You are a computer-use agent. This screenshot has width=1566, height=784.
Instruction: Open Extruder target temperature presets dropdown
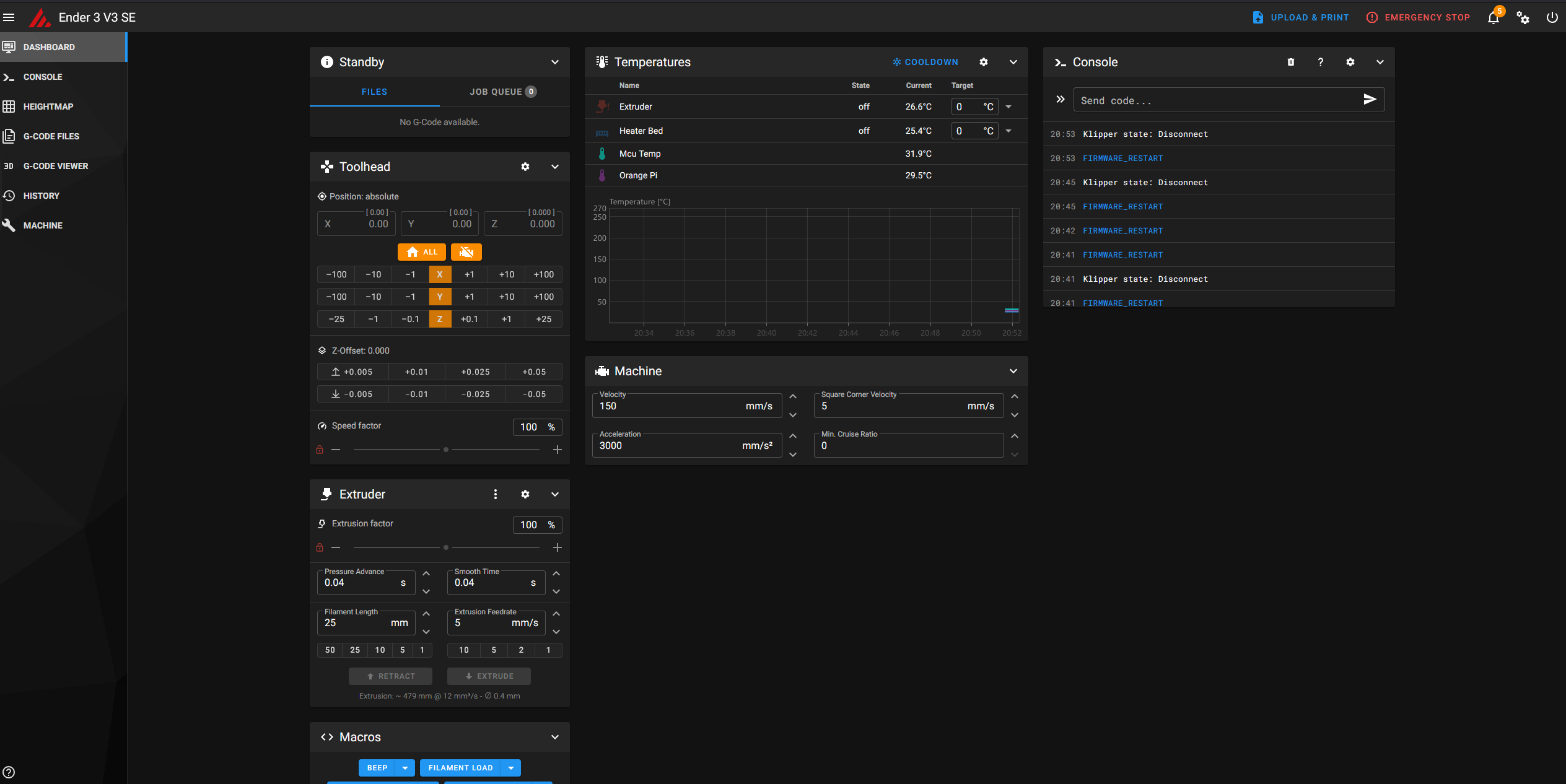[x=1008, y=107]
